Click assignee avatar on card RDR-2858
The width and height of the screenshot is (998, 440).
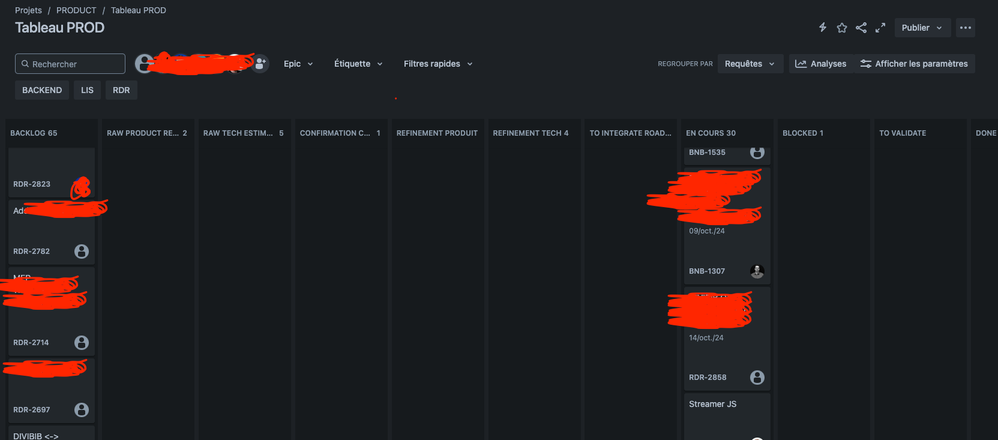click(757, 377)
